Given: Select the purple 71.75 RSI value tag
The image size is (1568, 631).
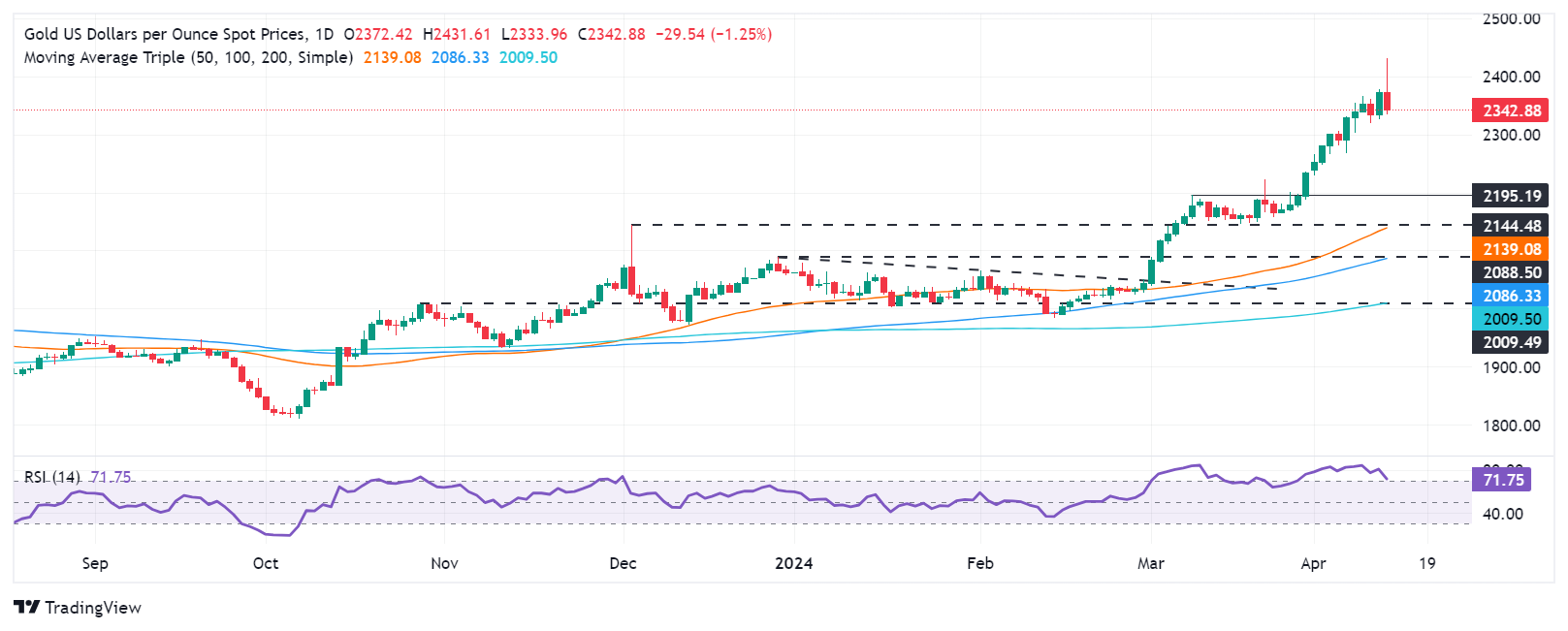Looking at the screenshot, I should pos(1502,480).
